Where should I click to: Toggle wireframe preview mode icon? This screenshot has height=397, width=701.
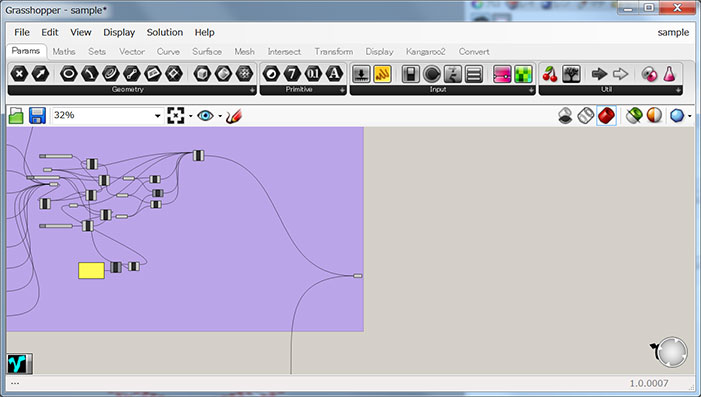point(585,116)
